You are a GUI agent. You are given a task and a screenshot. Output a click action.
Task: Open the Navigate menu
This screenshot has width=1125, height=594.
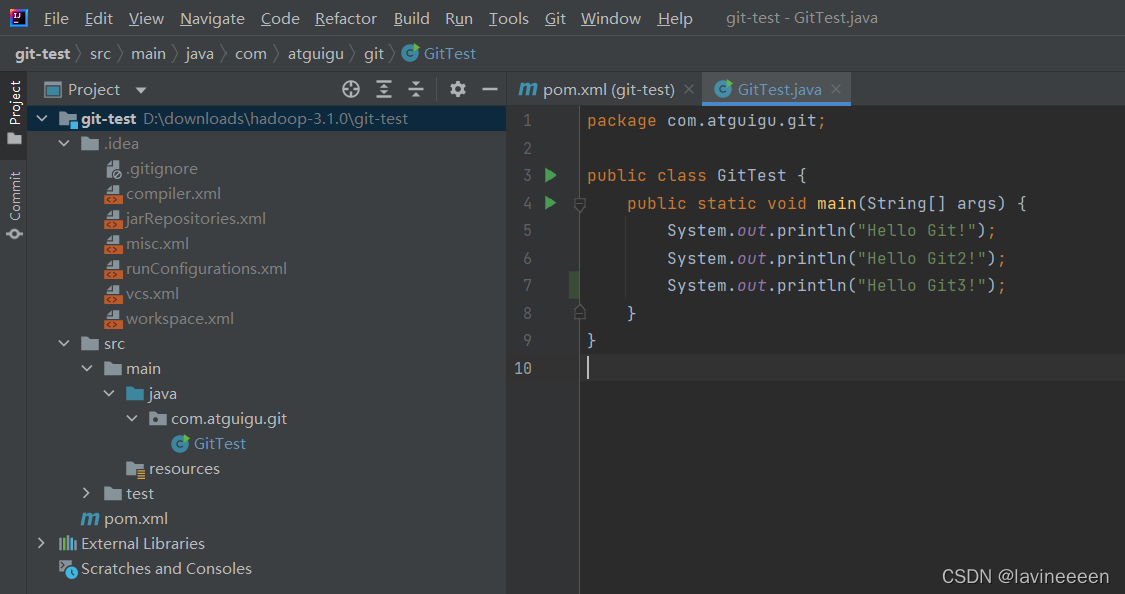(x=212, y=19)
